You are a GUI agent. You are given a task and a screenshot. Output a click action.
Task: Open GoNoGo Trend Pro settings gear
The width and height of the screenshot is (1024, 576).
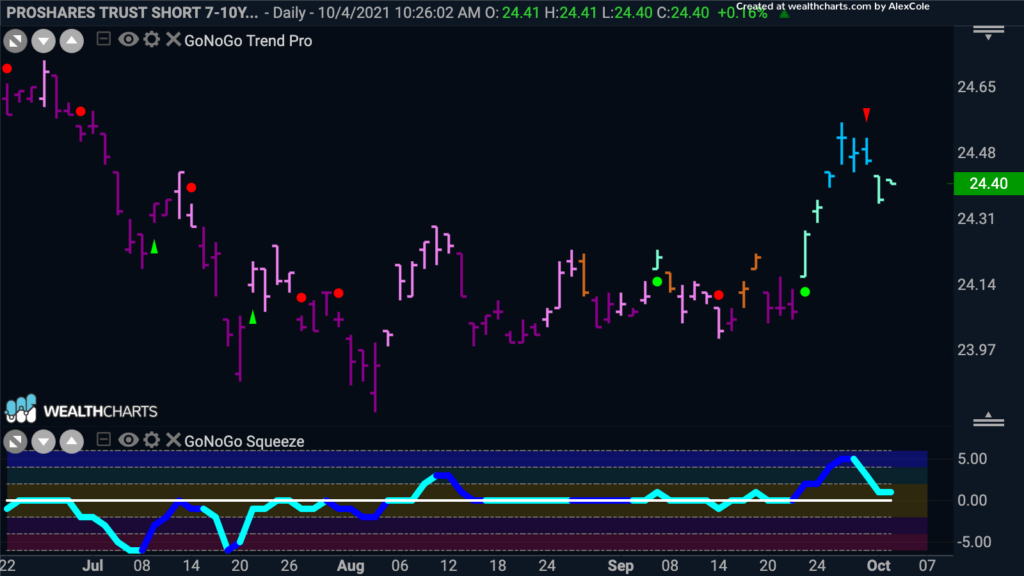tap(152, 40)
